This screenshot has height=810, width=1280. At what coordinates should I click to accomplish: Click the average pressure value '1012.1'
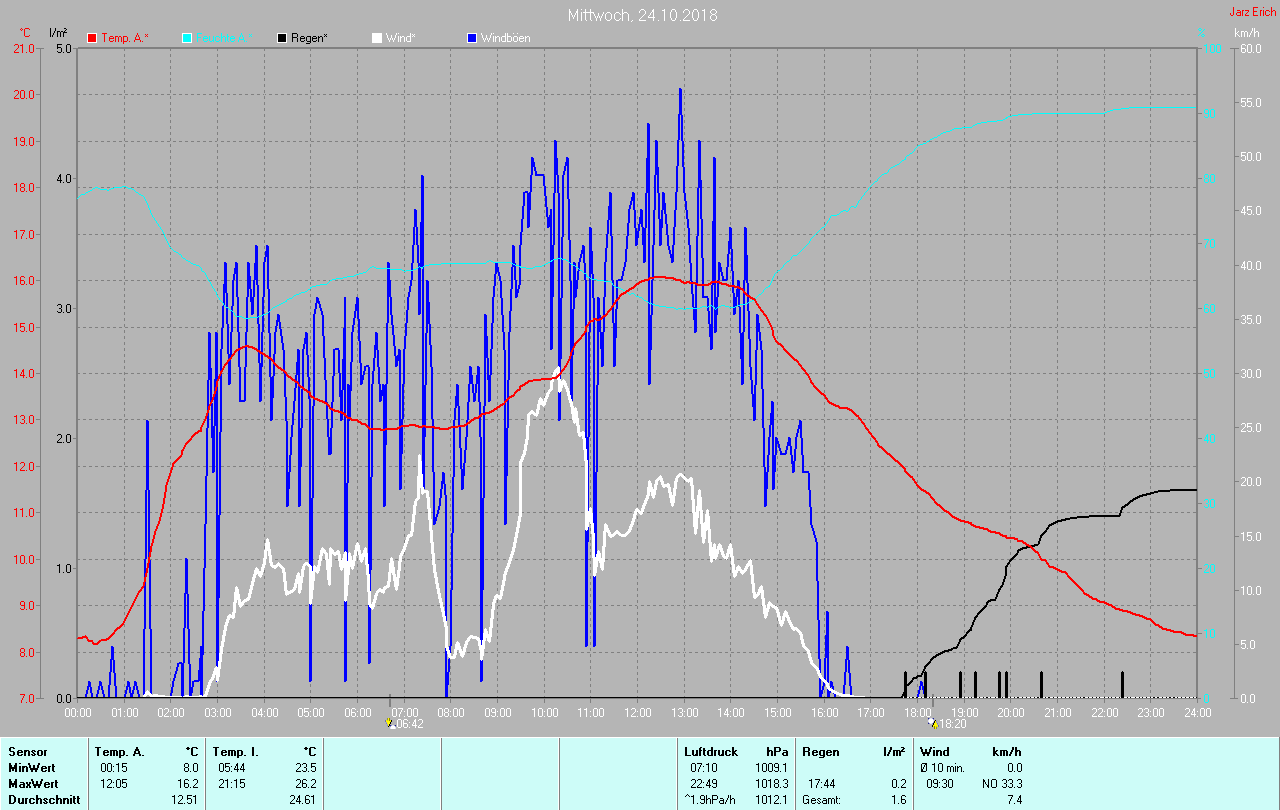[x=771, y=800]
